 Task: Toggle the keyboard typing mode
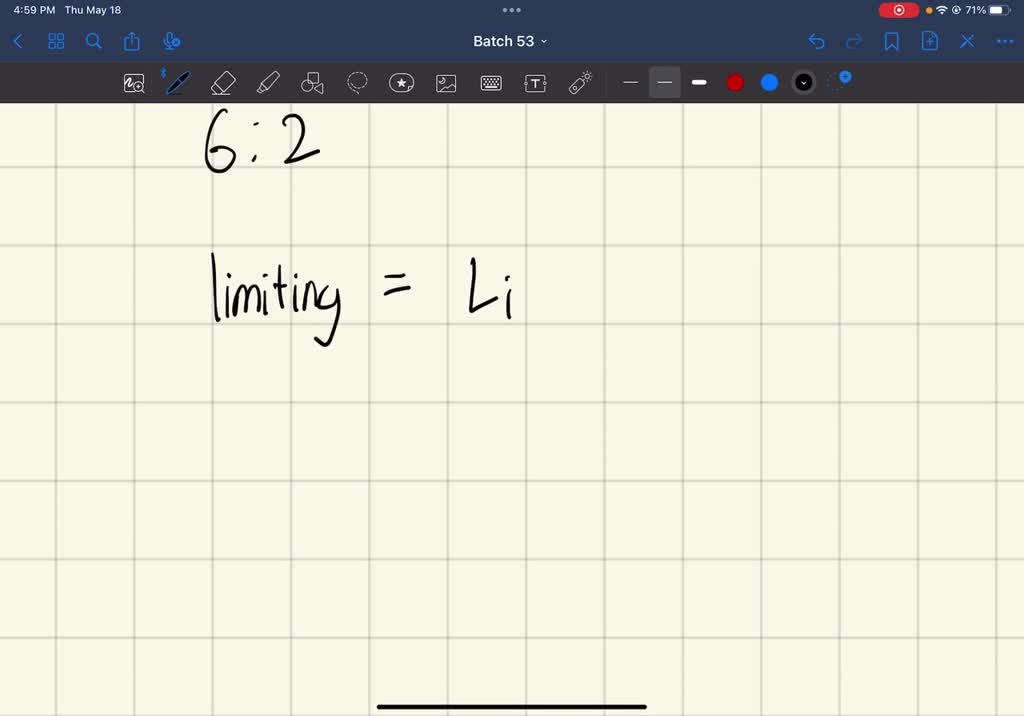(491, 83)
